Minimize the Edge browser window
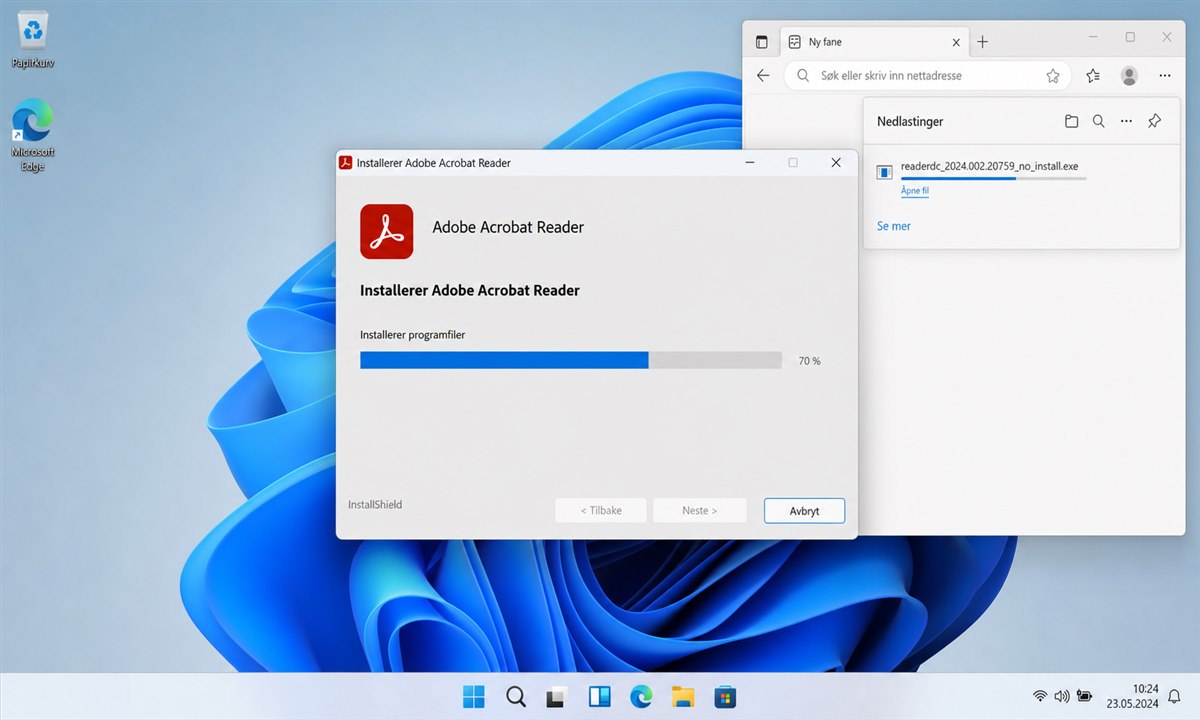 1094,37
